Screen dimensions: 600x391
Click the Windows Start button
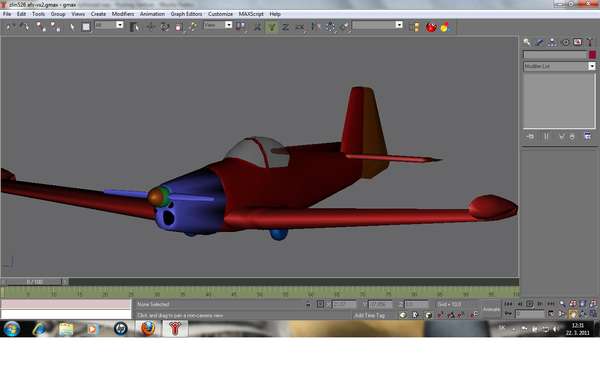tap(12, 328)
